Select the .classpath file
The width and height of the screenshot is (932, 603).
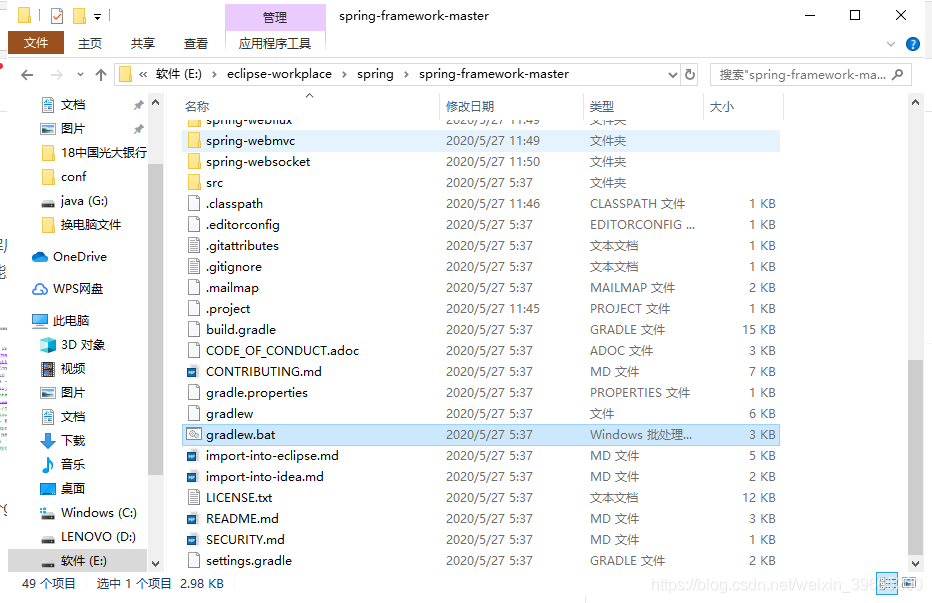[481, 203]
